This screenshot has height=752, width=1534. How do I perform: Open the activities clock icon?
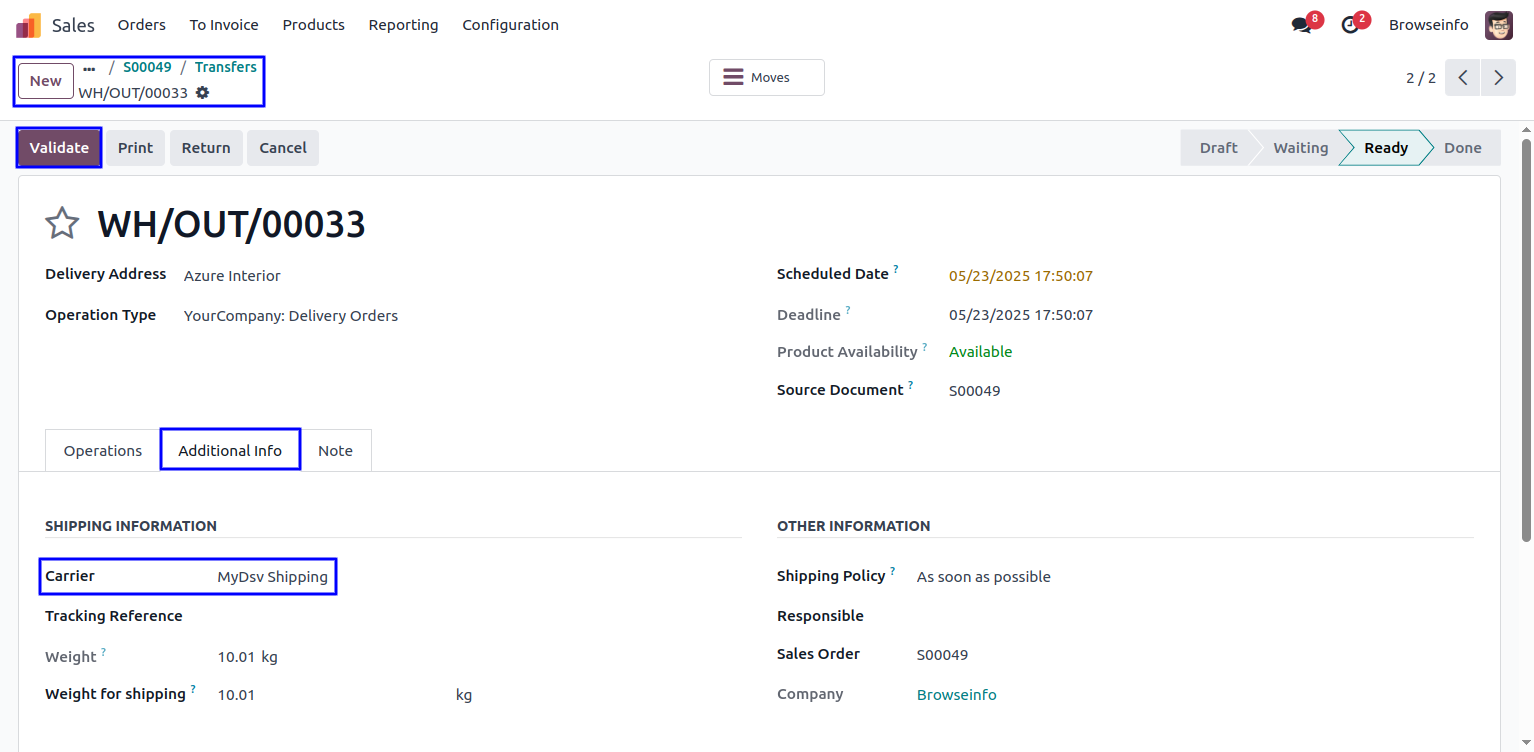click(1350, 25)
